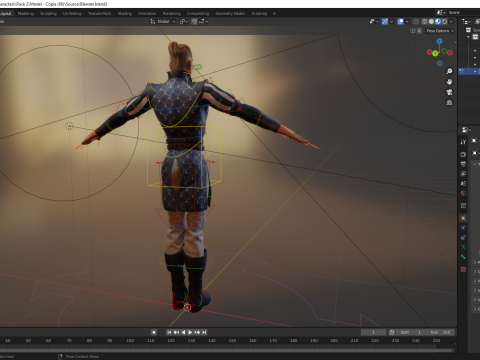Open the object types visibility dropdown
This screenshot has width=480, height=360.
[374, 22]
